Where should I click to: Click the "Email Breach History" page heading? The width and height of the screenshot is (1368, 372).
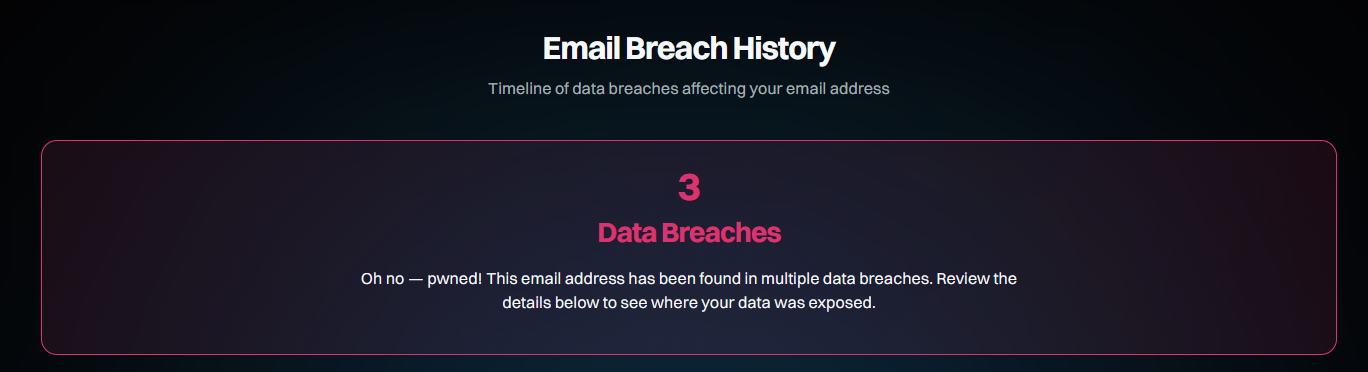click(689, 48)
